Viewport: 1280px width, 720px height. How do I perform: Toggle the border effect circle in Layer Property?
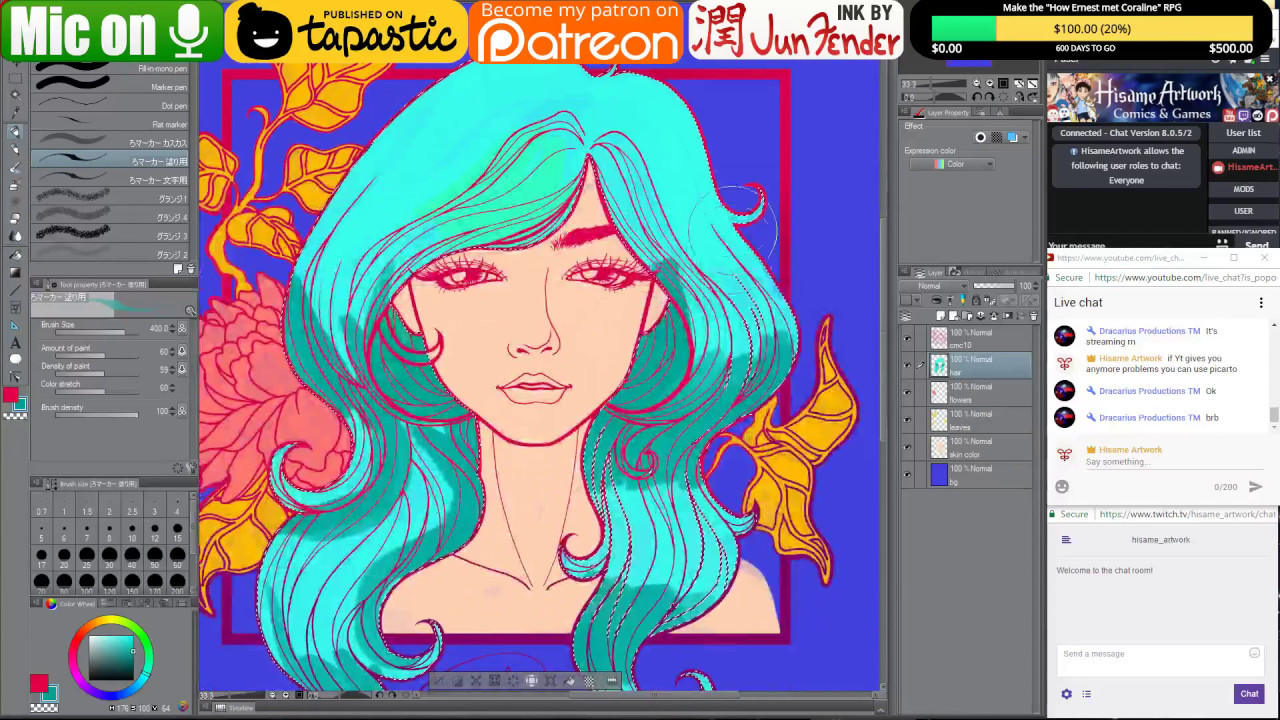point(981,137)
